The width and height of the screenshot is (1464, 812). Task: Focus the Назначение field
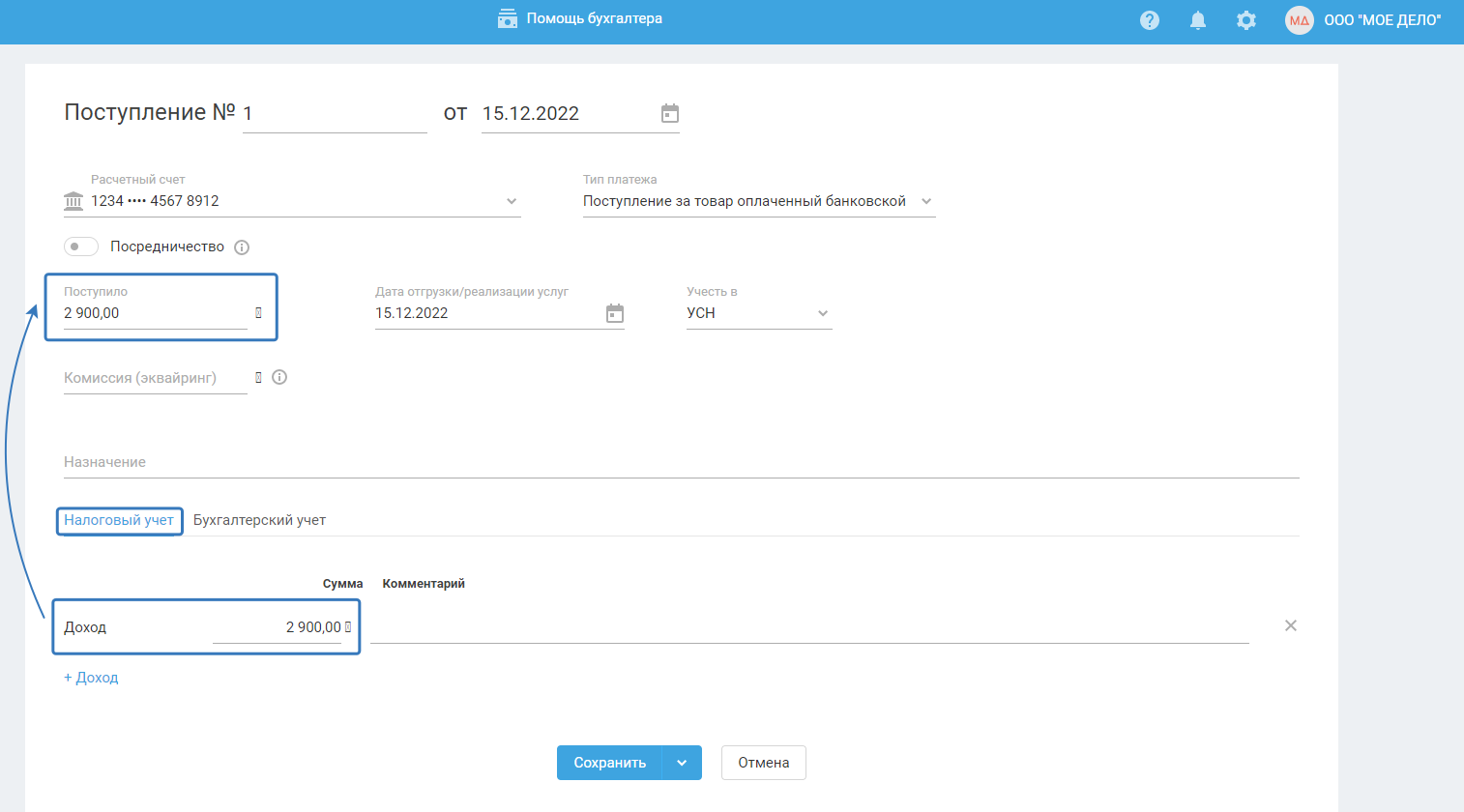click(x=682, y=462)
